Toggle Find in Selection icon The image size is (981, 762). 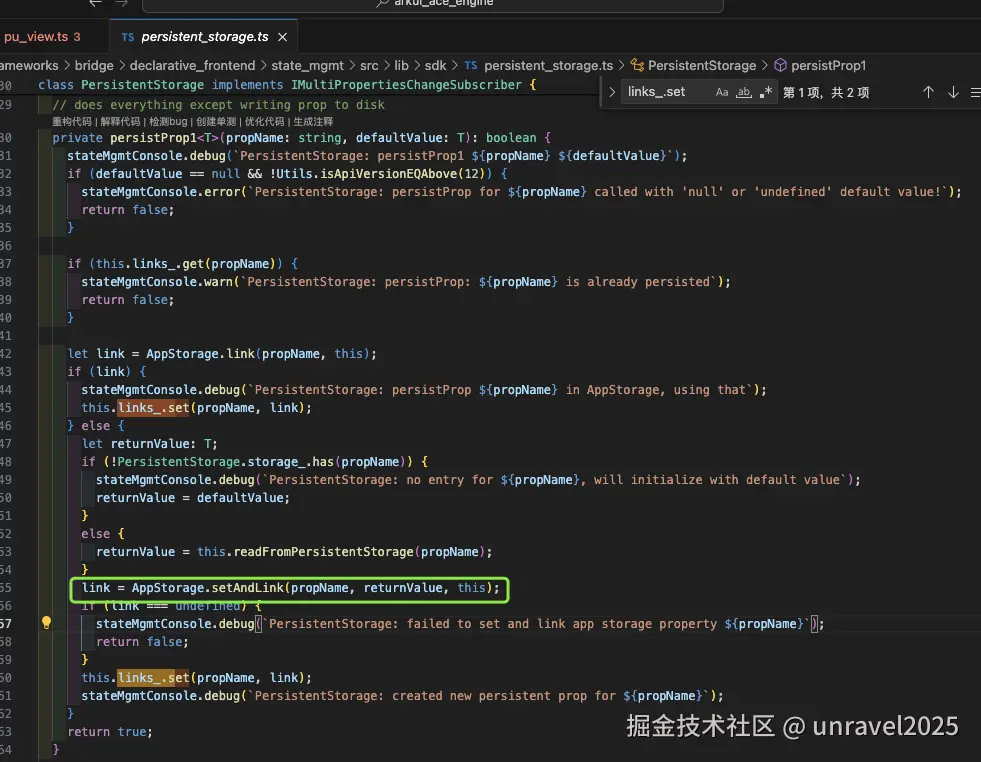(x=975, y=93)
